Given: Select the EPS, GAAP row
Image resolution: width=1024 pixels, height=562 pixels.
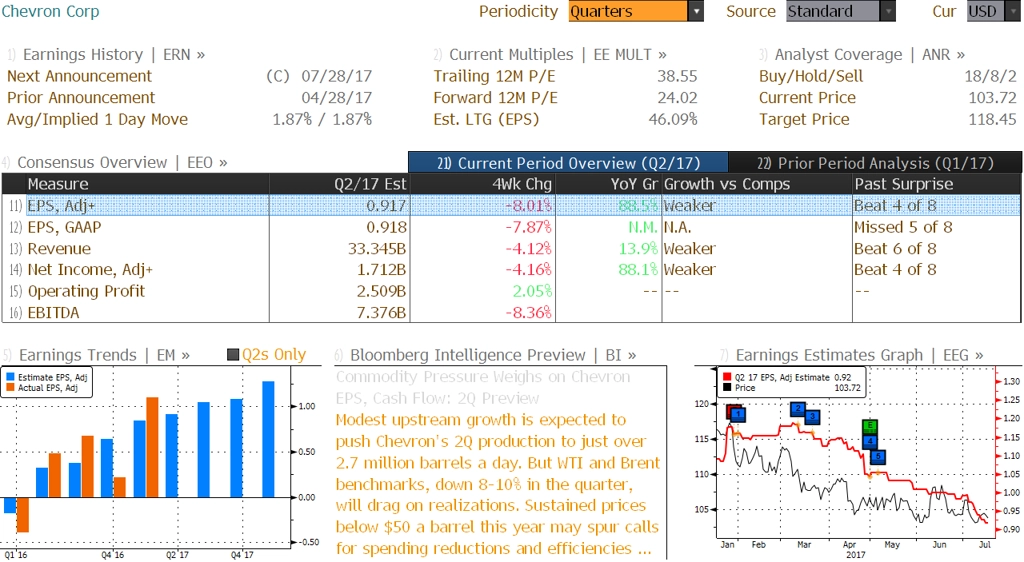Looking at the screenshot, I should (511, 227).
